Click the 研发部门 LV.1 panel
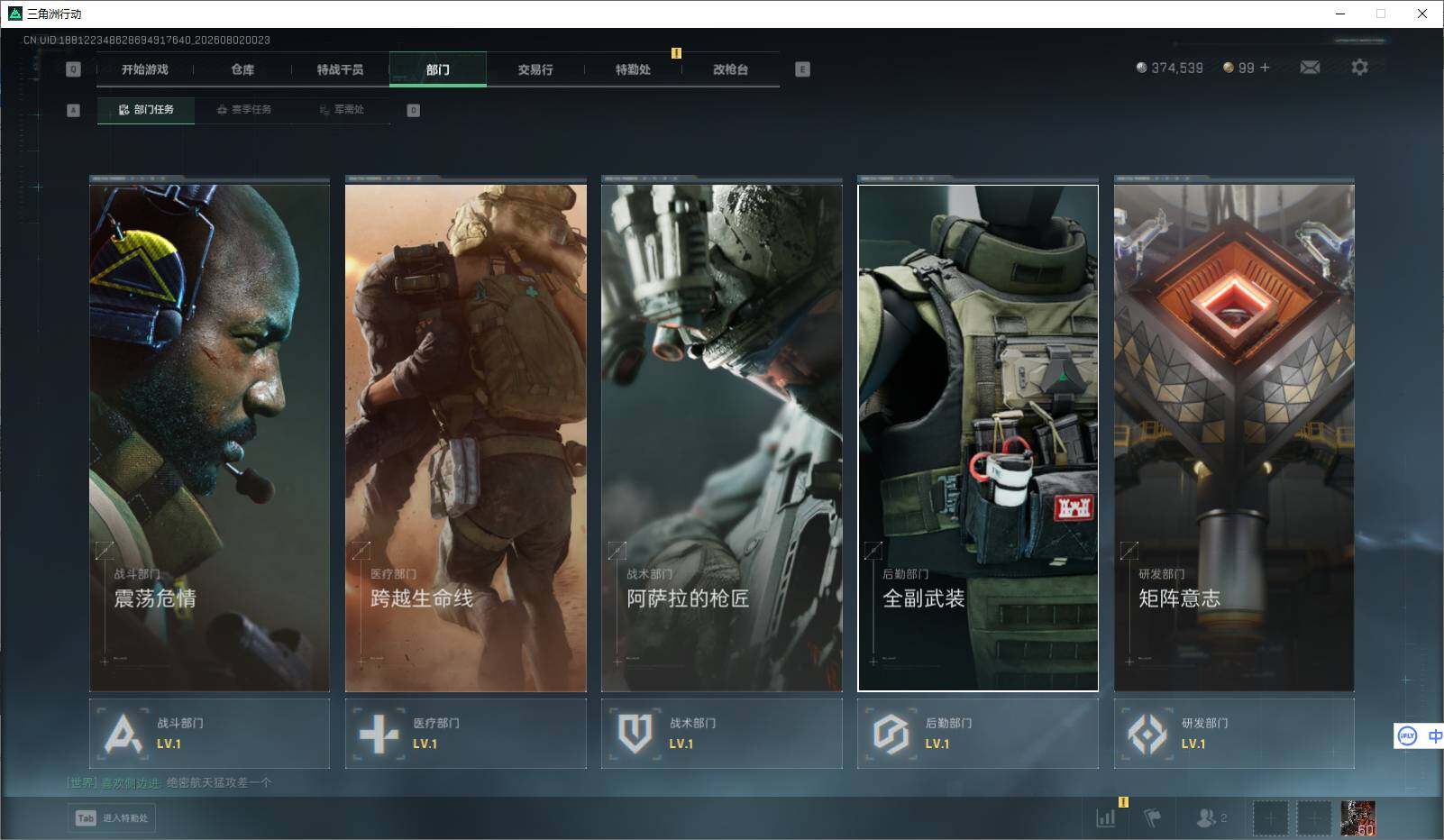 1234,734
